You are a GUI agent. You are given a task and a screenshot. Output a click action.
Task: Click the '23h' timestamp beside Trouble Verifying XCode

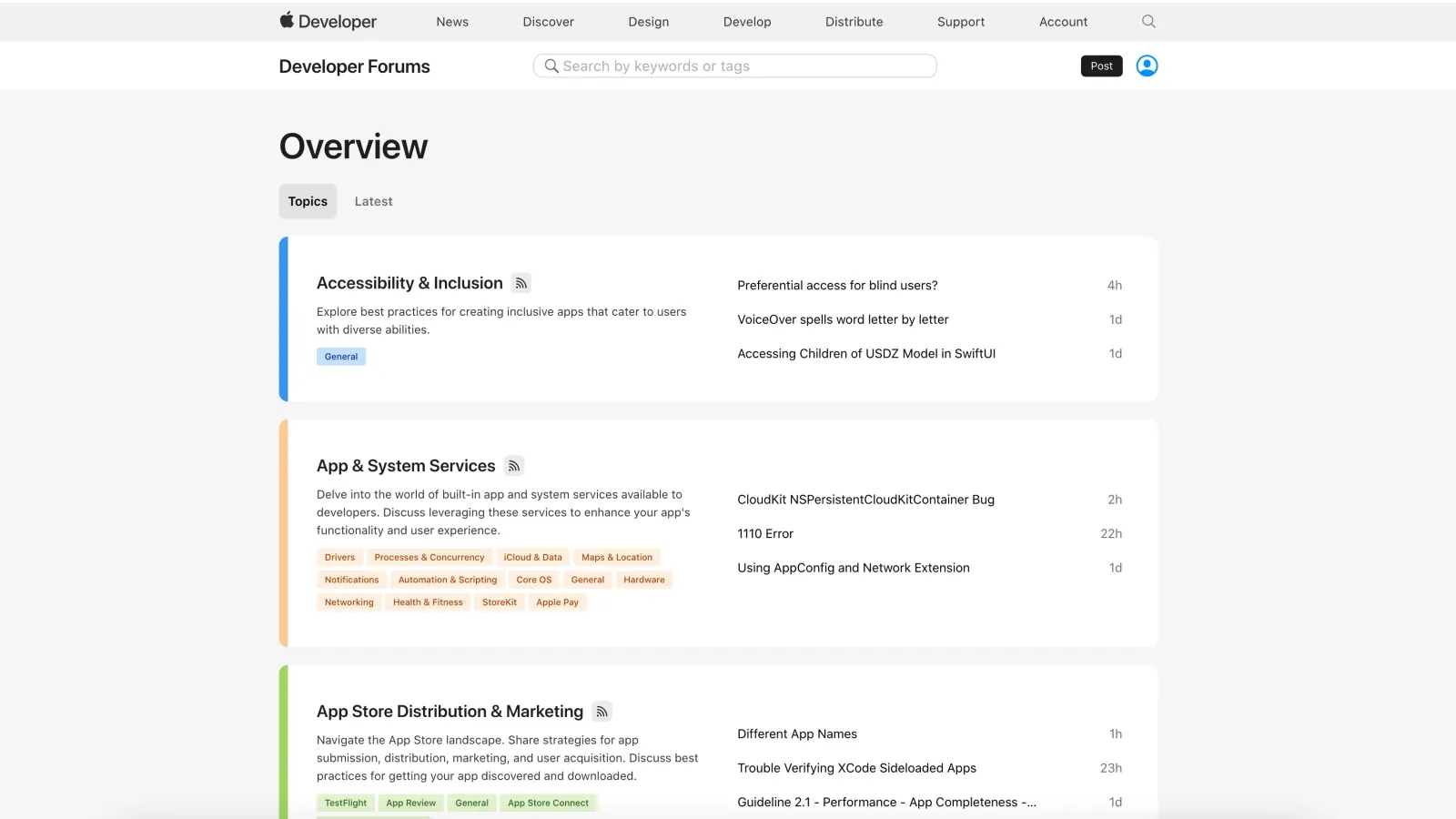point(1111,768)
